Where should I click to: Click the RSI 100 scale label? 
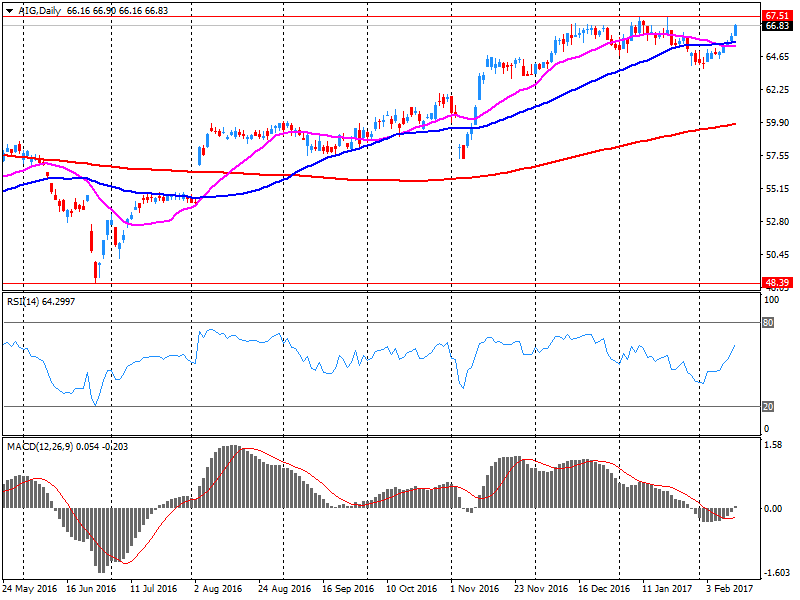pos(771,300)
